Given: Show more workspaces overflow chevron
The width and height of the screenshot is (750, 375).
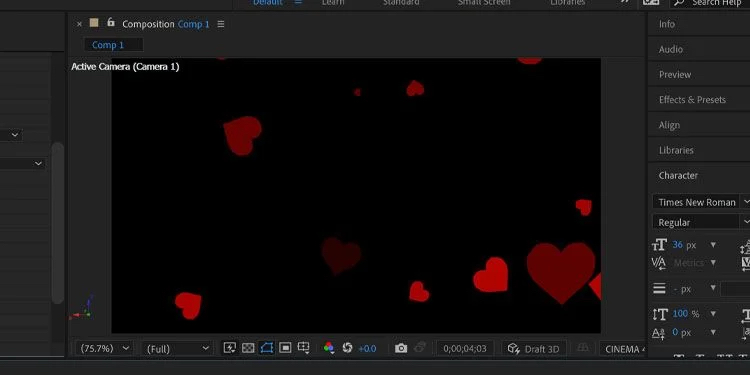Looking at the screenshot, I should pyautogui.click(x=625, y=2).
